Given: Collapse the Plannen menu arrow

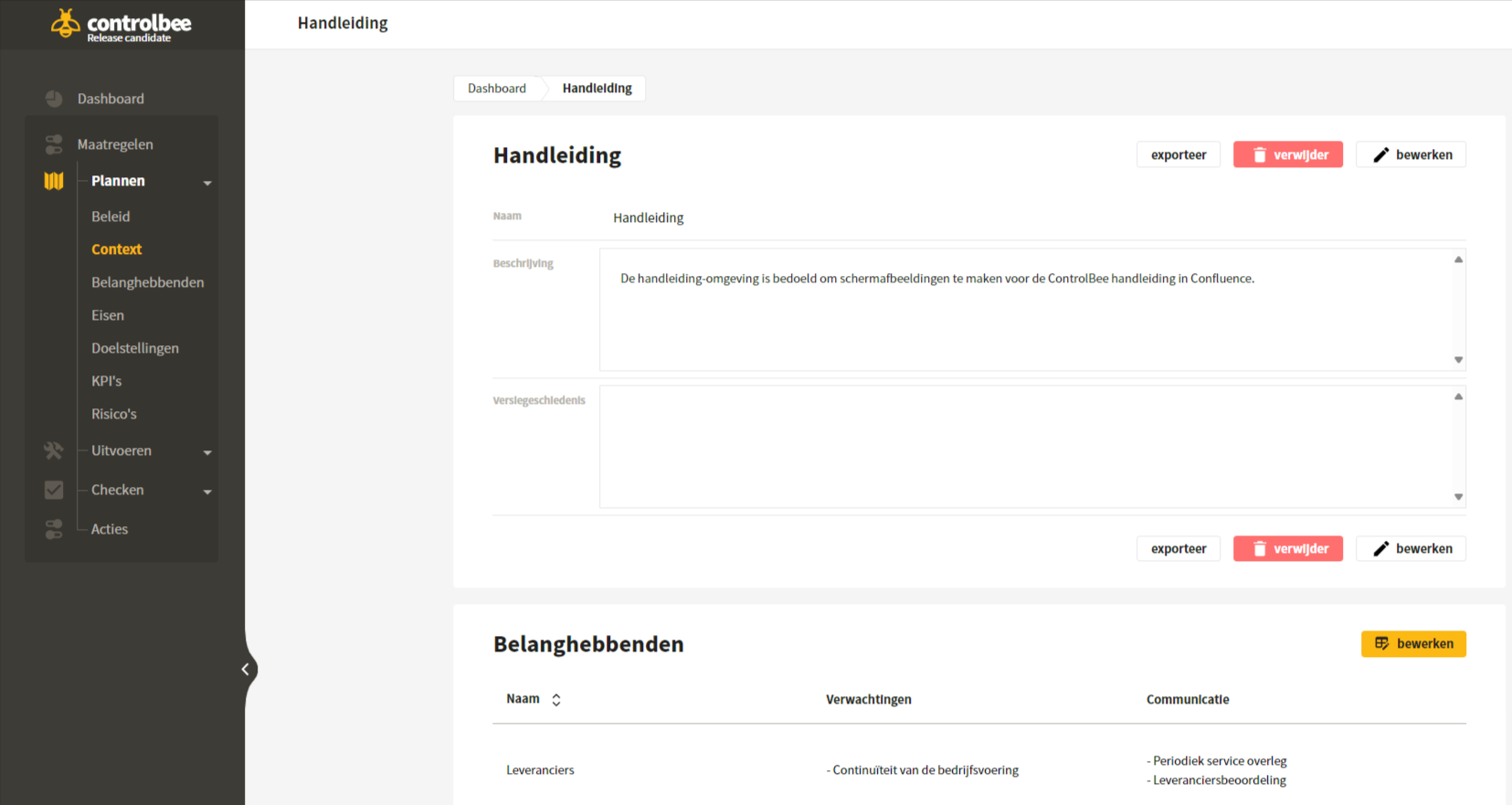Looking at the screenshot, I should tap(207, 183).
